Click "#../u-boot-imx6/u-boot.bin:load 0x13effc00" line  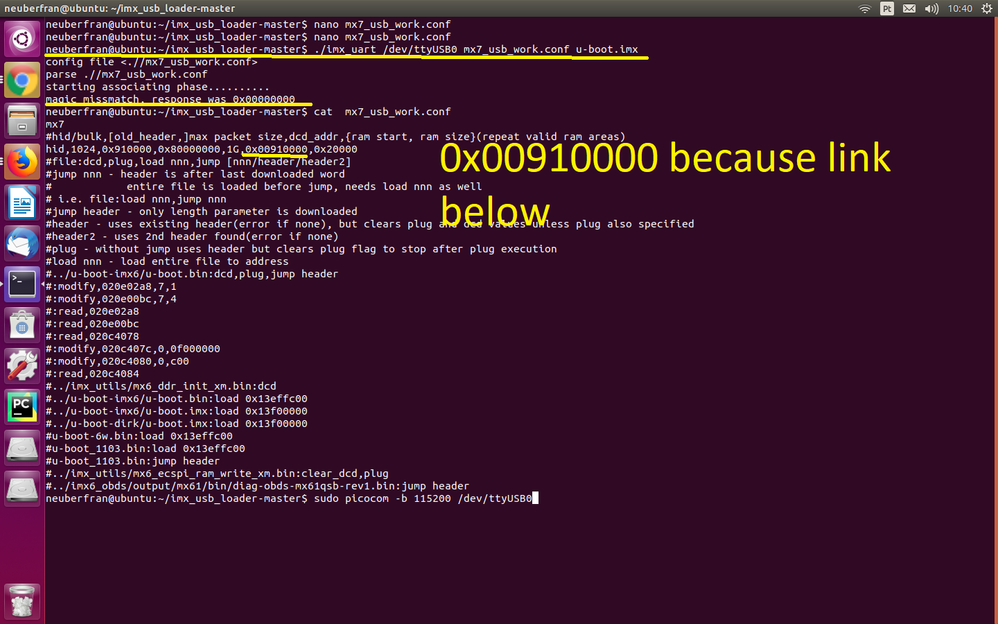point(176,399)
